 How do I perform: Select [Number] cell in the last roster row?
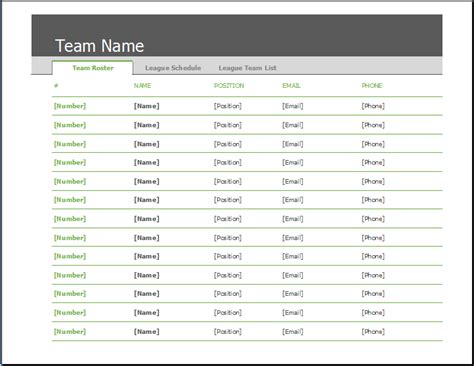pos(70,332)
